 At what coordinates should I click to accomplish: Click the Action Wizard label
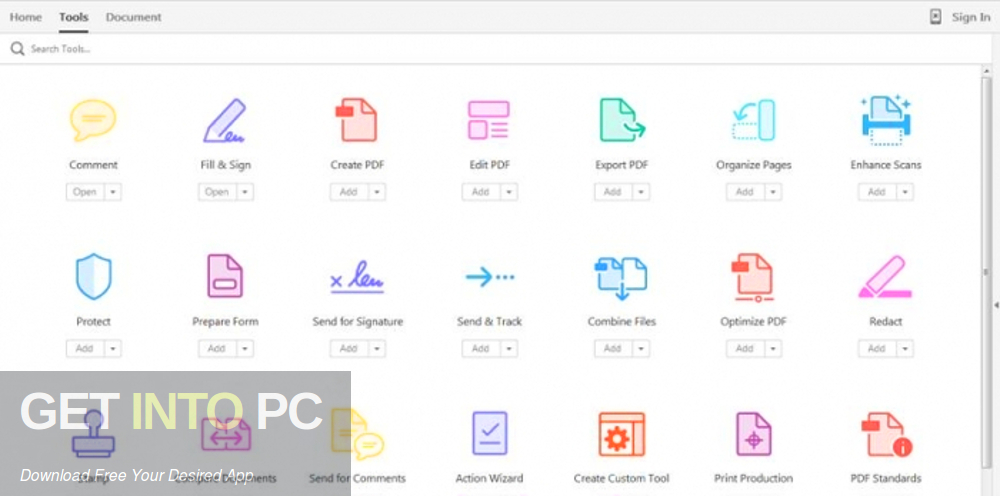coord(489,478)
